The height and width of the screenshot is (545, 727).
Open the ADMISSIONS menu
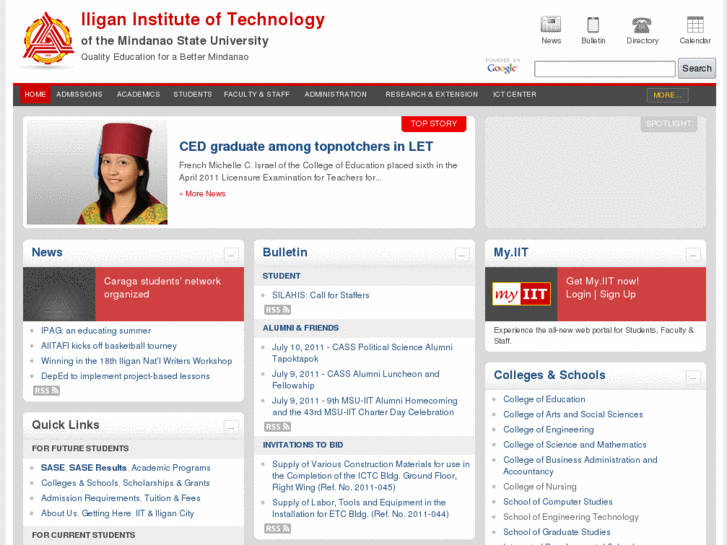coord(79,95)
